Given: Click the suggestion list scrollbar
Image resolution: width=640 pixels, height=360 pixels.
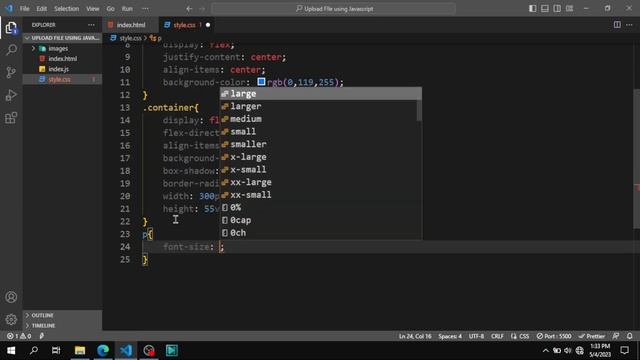Looking at the screenshot, I should click(419, 110).
